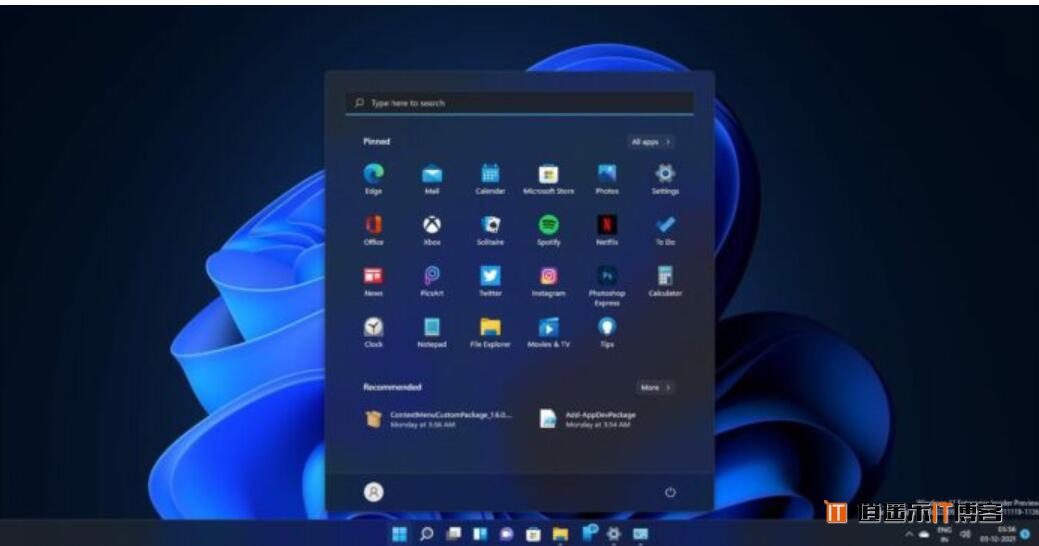Open File Explorer from the taskbar
The width and height of the screenshot is (1039, 546).
[561, 534]
